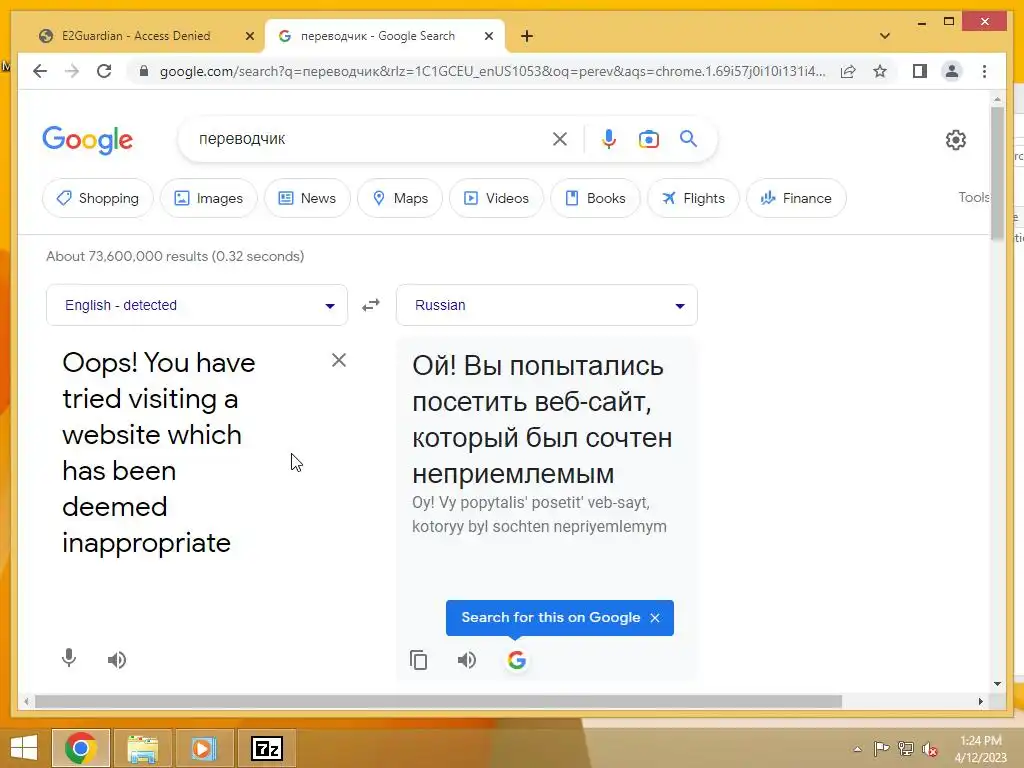
Task: Listen to the Russian translation
Action: tap(467, 660)
